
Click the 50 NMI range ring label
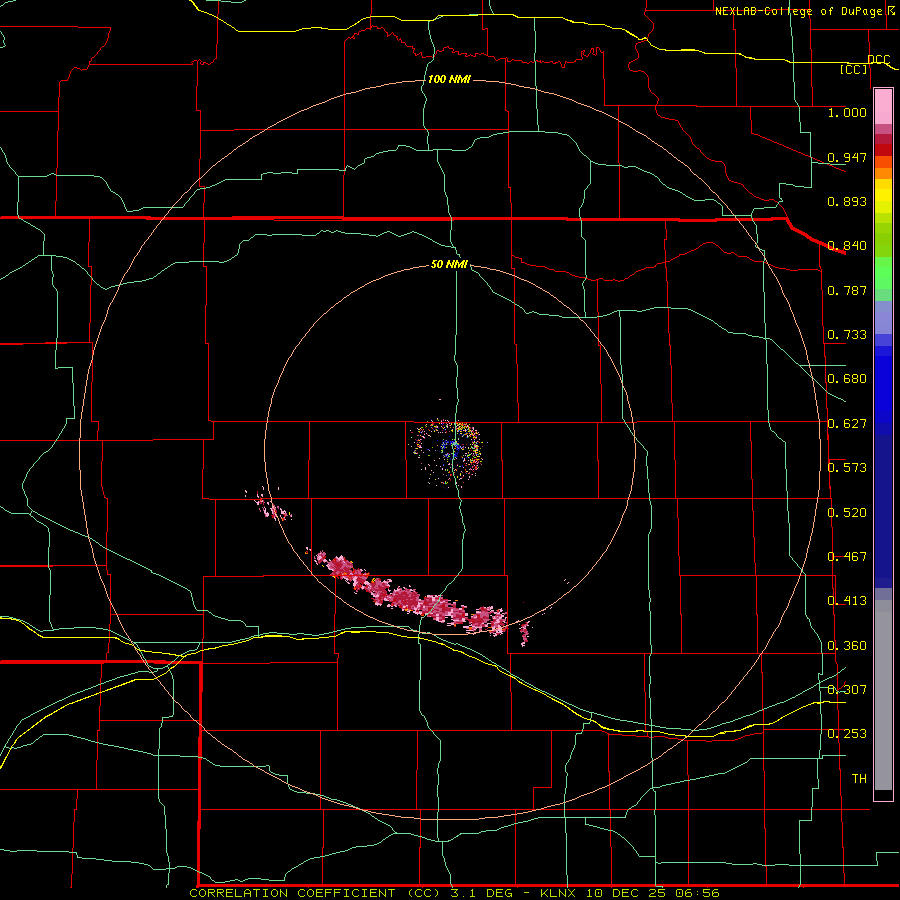click(449, 264)
